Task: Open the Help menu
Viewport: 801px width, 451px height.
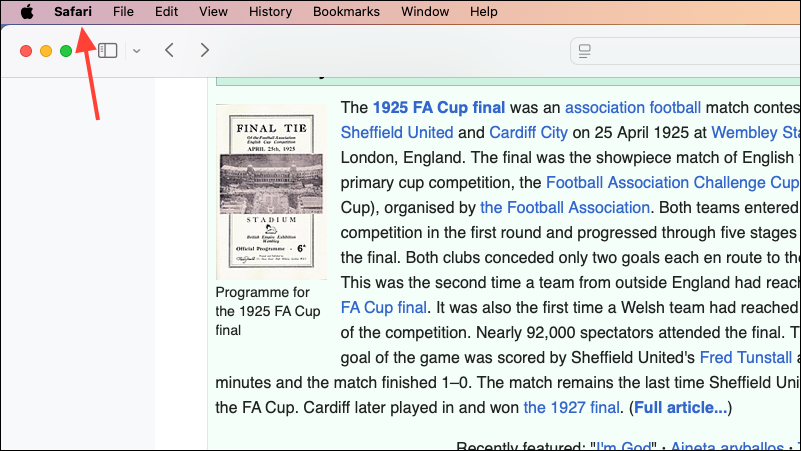Action: (484, 11)
